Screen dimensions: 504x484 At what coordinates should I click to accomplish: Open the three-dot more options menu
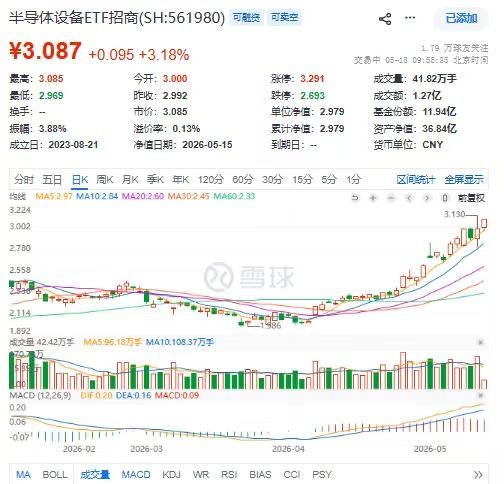(x=410, y=18)
